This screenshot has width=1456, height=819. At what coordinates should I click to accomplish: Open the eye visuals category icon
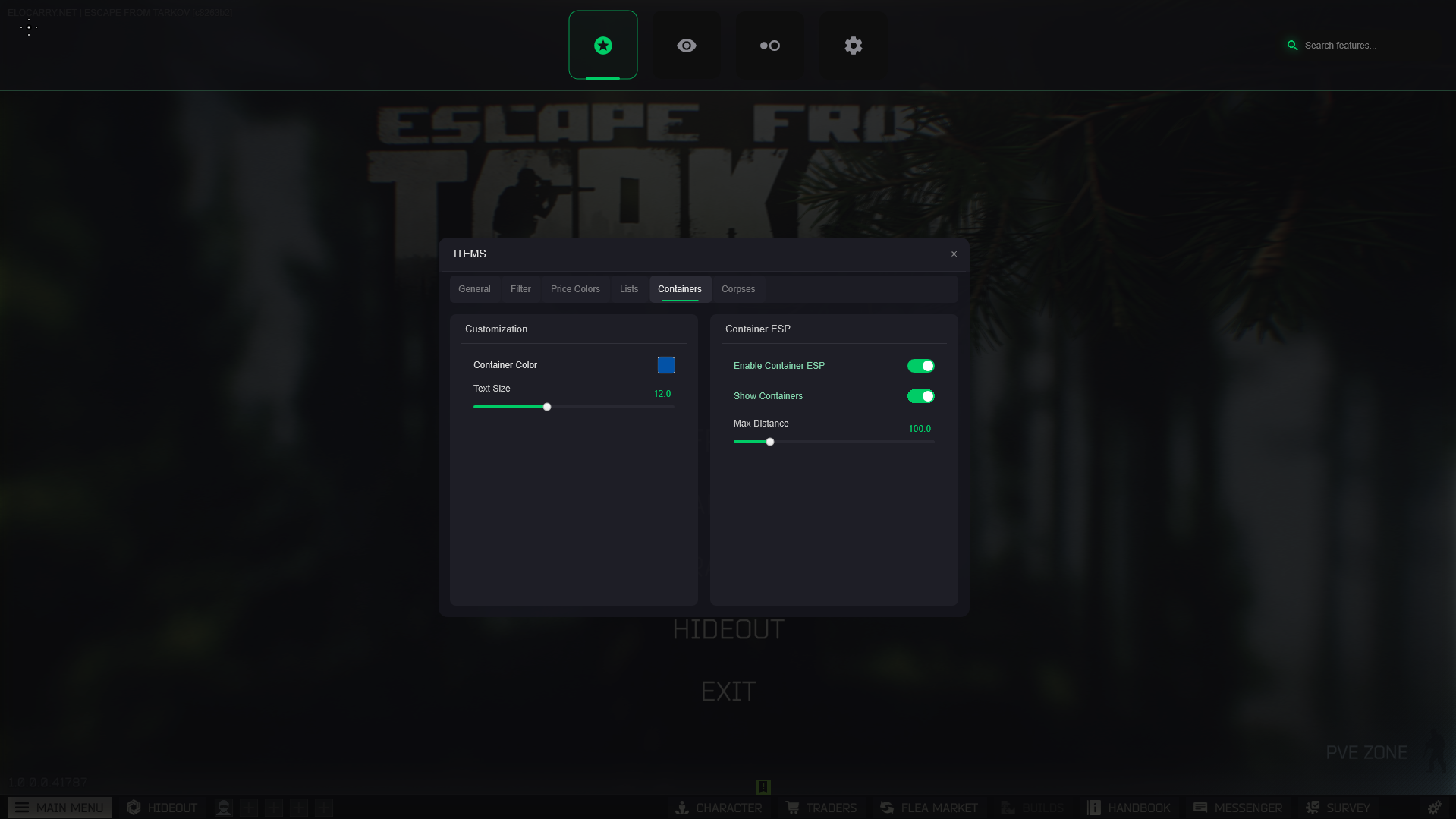tap(686, 46)
